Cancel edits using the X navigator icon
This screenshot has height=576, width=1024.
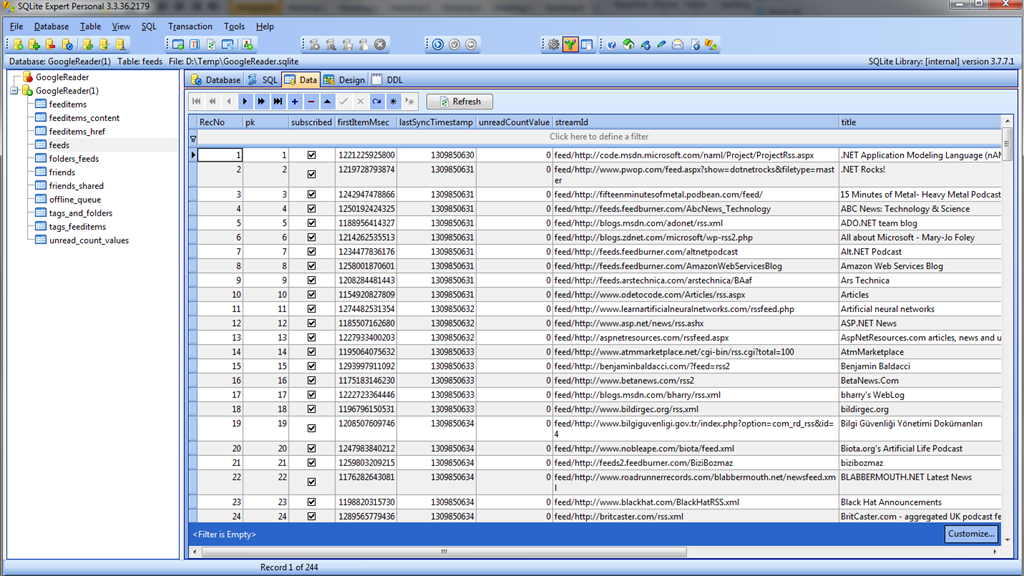pyautogui.click(x=360, y=101)
